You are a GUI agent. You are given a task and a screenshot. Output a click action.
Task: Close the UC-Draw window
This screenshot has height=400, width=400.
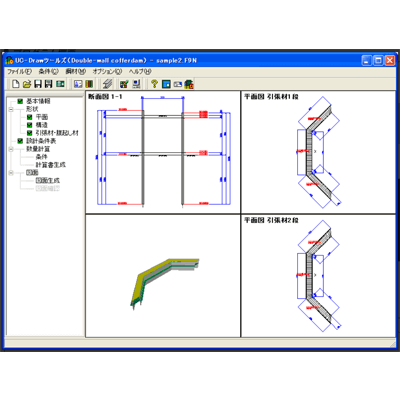(390, 60)
